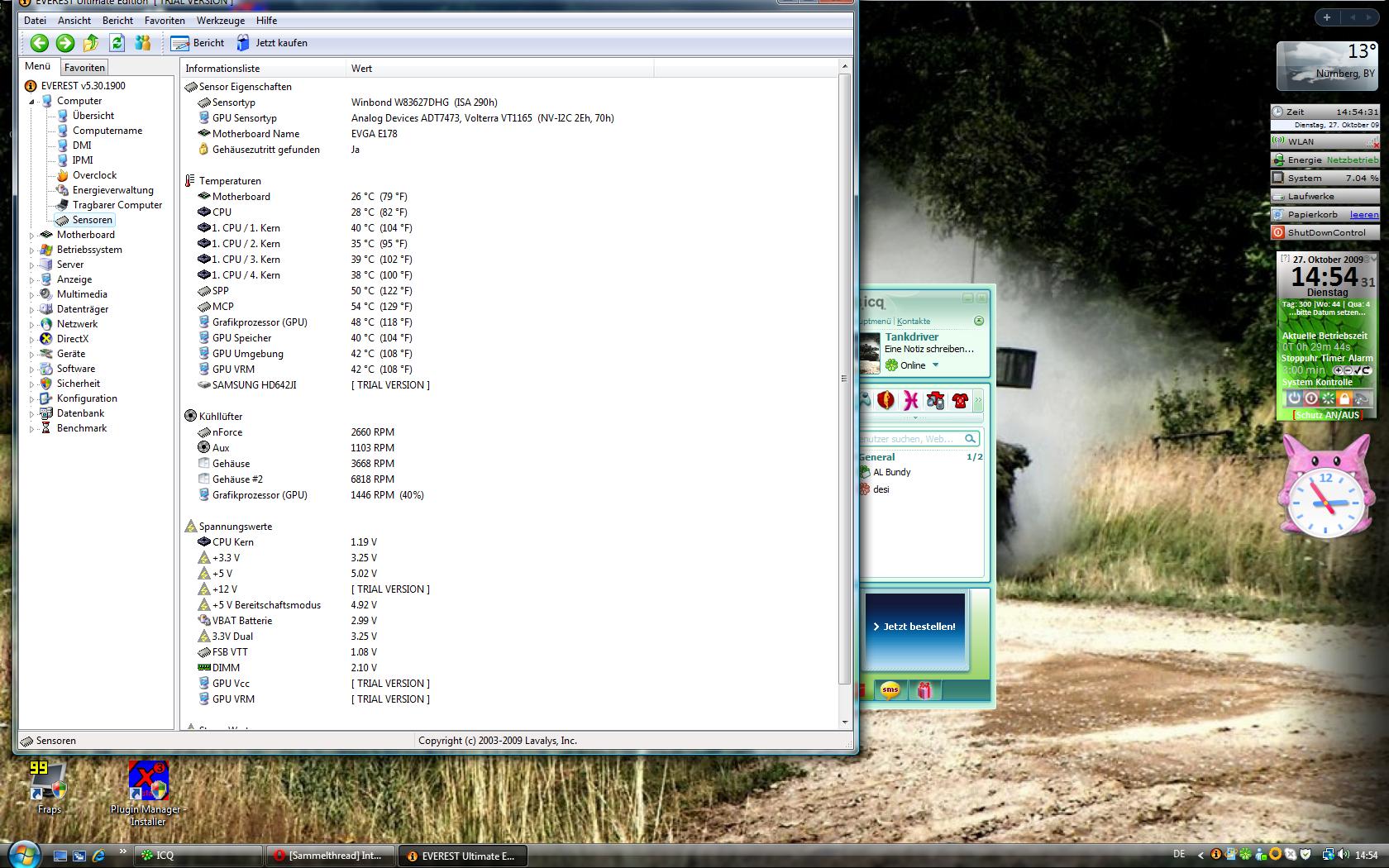Click the vertical scrollbar up arrow in EVEREST
Image resolution: width=1389 pixels, height=868 pixels.
click(844, 66)
